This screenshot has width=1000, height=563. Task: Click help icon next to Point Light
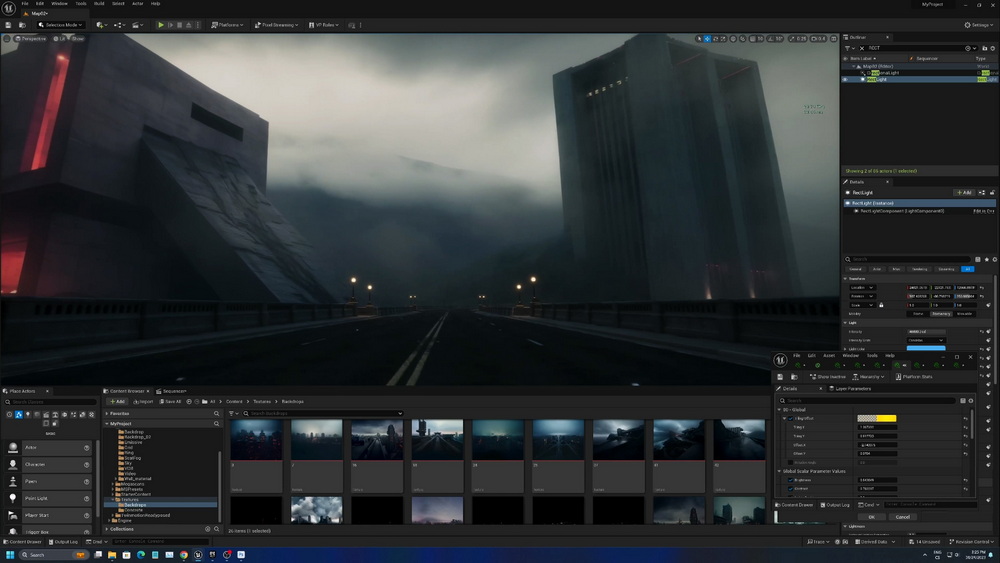87,498
